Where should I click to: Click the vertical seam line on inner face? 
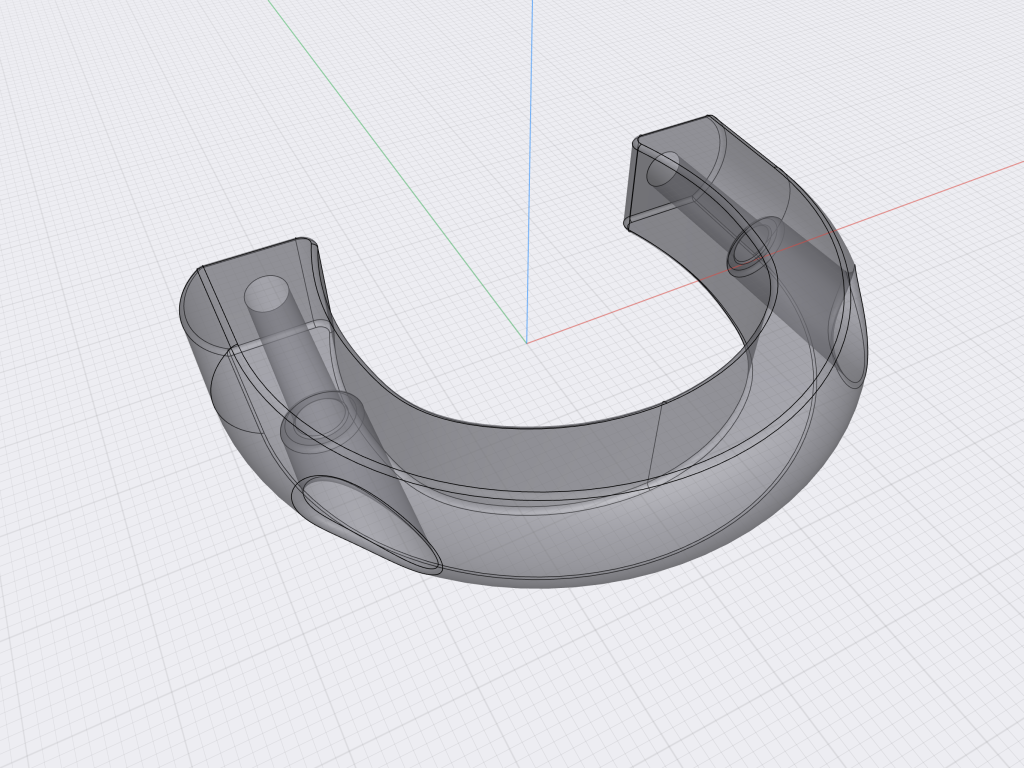point(655,445)
